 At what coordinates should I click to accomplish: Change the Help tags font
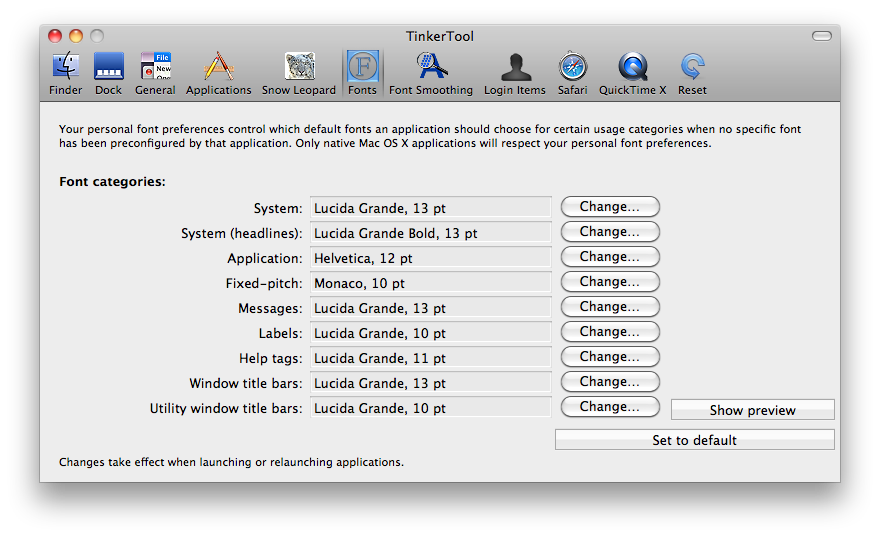[x=610, y=356]
